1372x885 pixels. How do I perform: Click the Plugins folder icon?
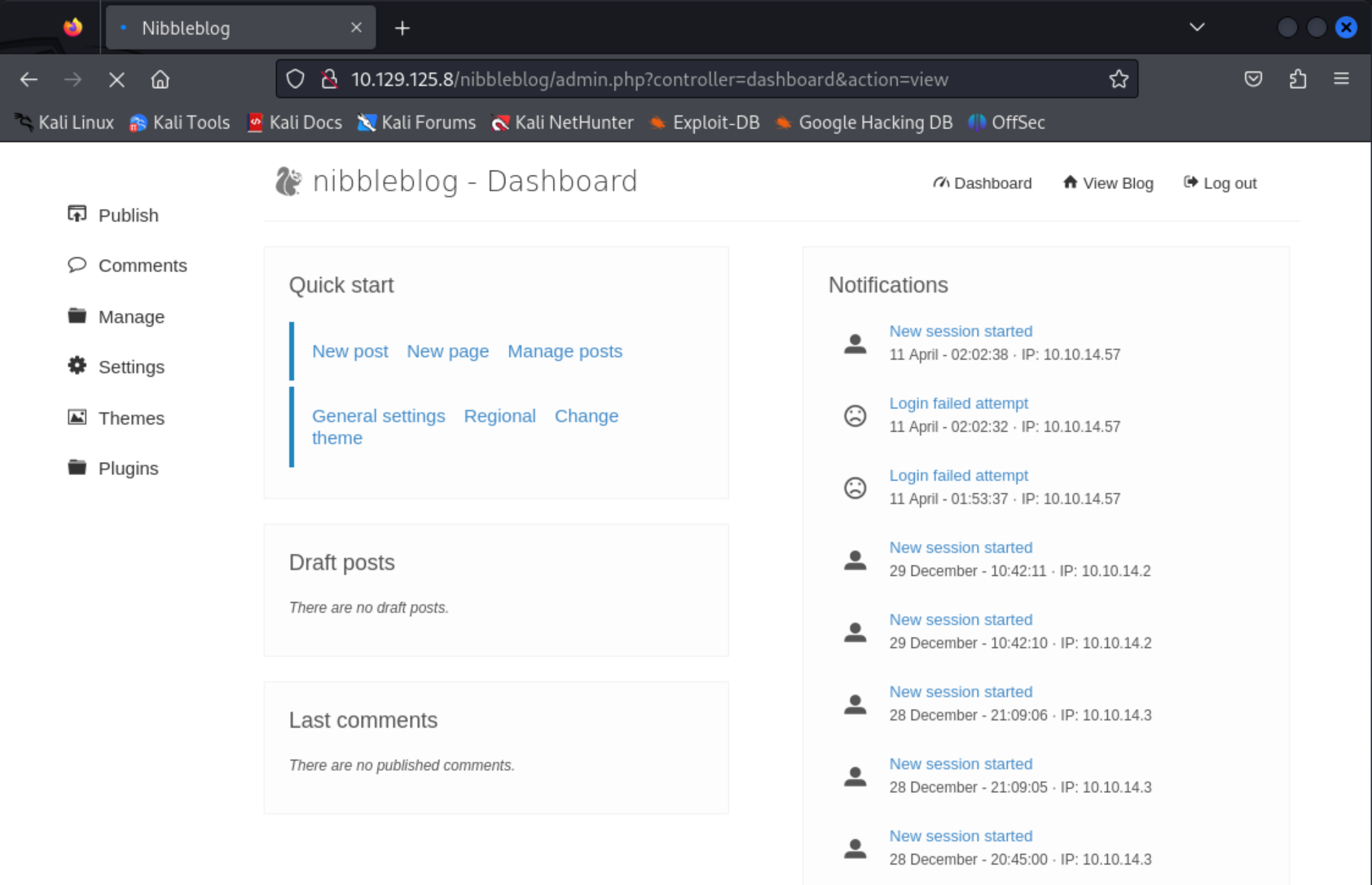click(x=77, y=468)
